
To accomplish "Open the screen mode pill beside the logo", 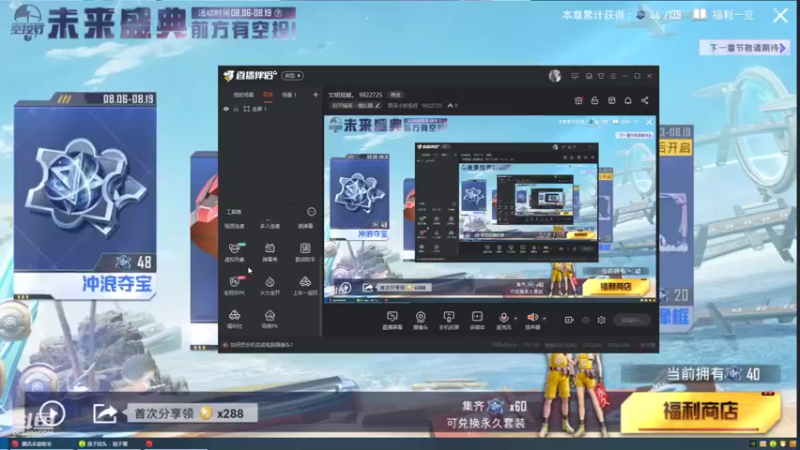I will tap(292, 76).
